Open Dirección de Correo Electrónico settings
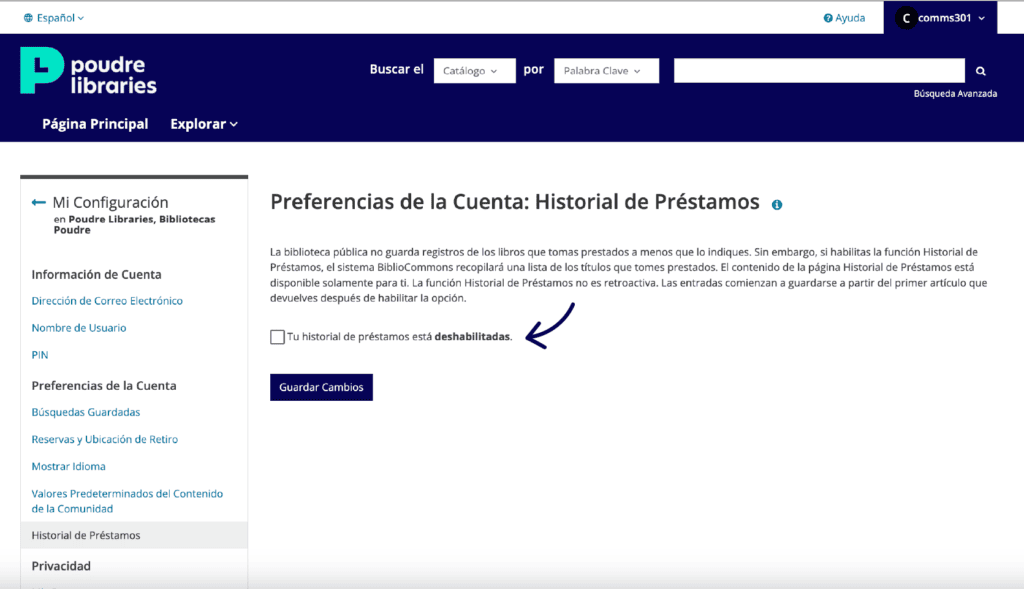This screenshot has height=589, width=1024. point(107,301)
